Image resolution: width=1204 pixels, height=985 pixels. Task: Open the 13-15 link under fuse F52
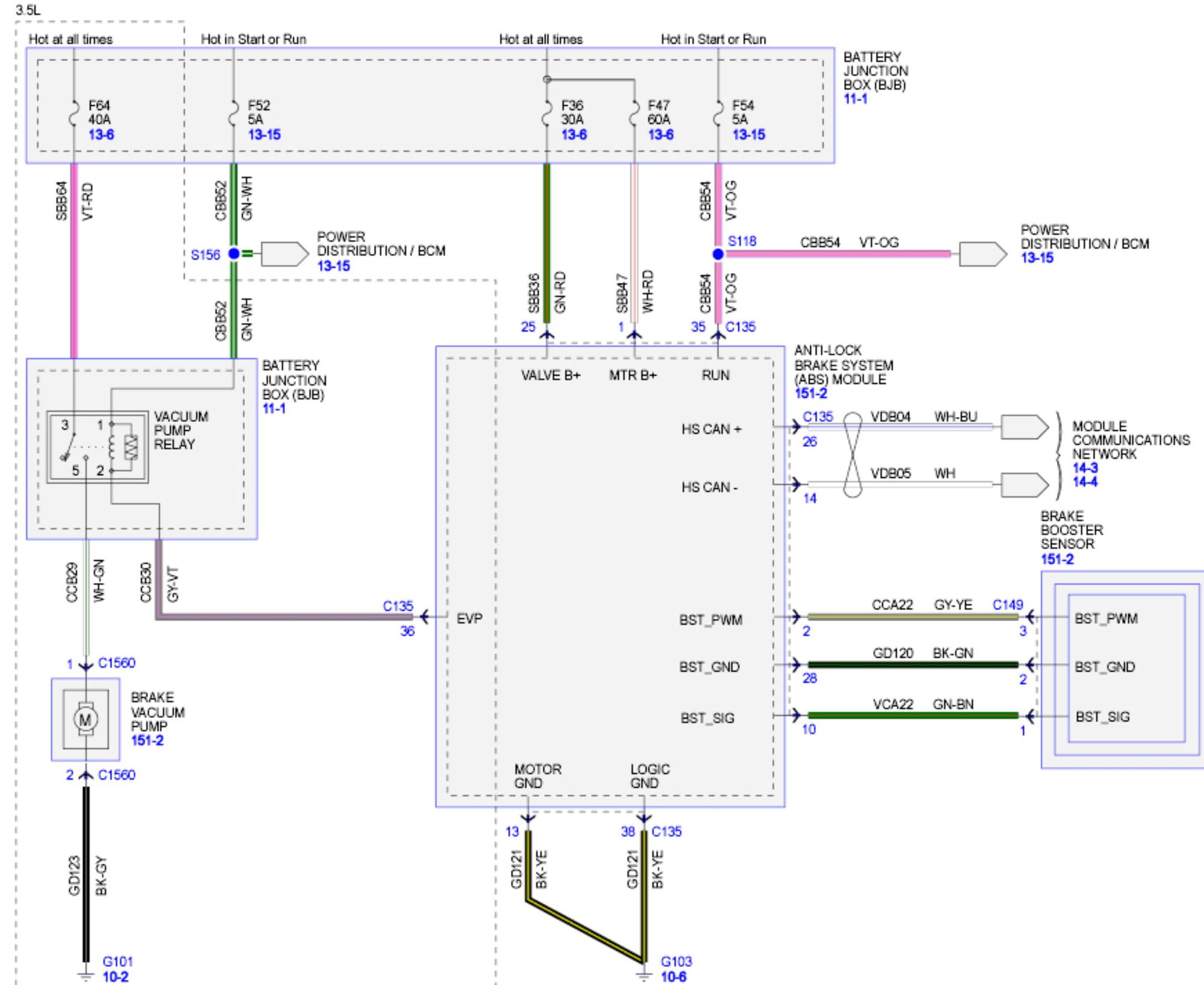click(264, 134)
